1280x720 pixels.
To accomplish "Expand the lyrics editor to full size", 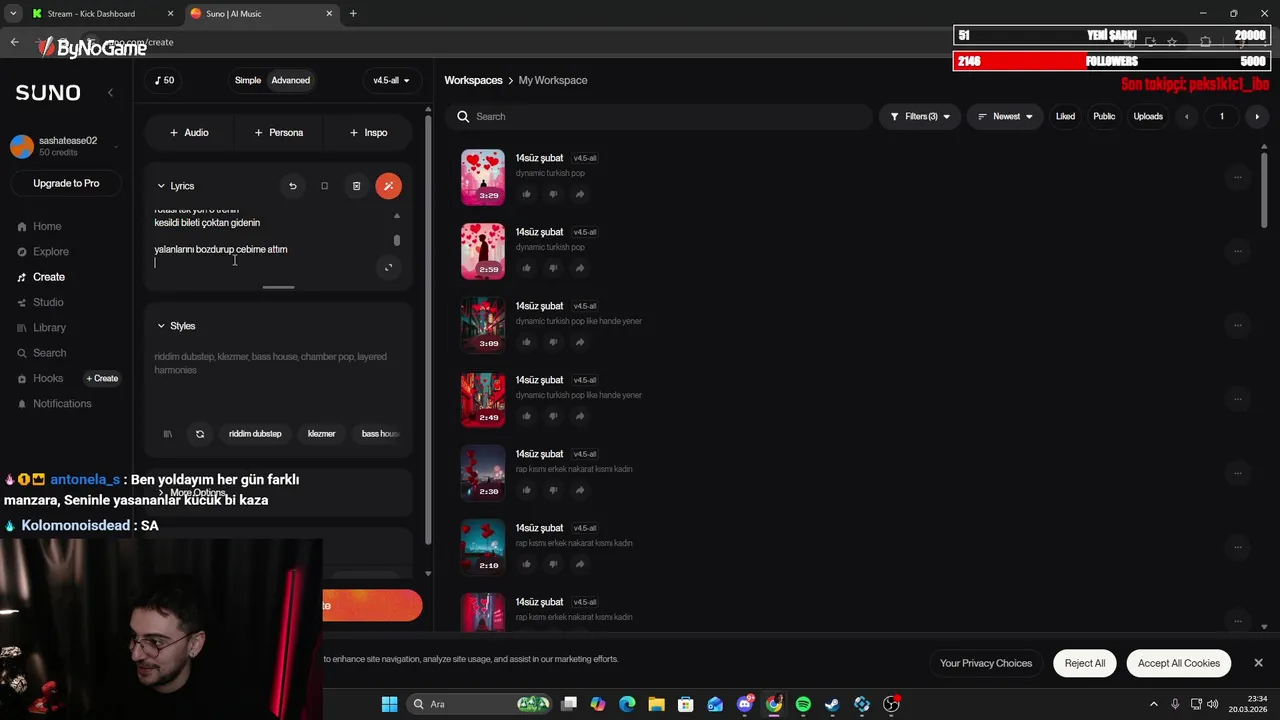I will tap(388, 267).
